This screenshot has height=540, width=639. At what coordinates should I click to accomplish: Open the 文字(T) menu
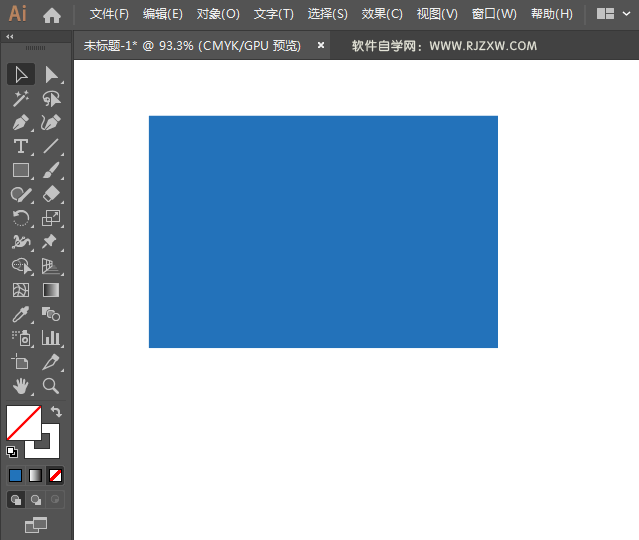pyautogui.click(x=273, y=14)
